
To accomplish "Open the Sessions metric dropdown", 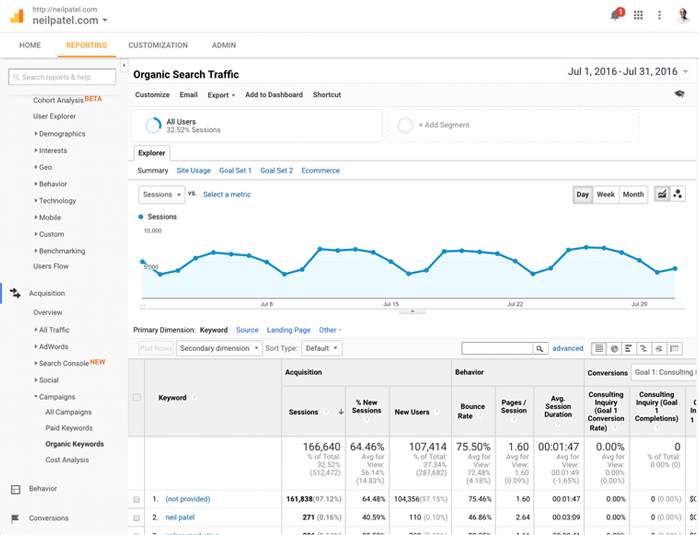I will point(162,194).
